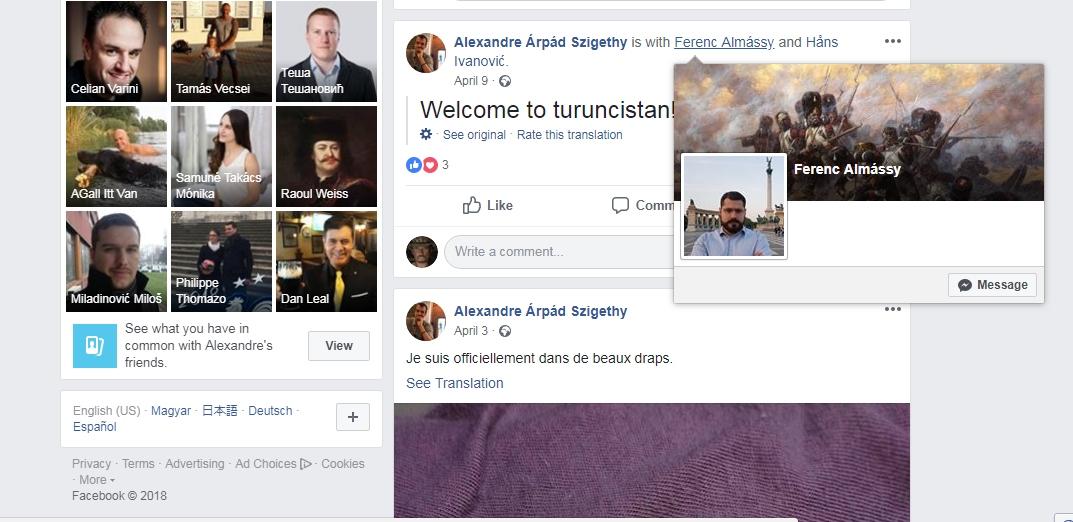Click the Like thumbs-up icon on the post
The image size is (1073, 522).
471,205
